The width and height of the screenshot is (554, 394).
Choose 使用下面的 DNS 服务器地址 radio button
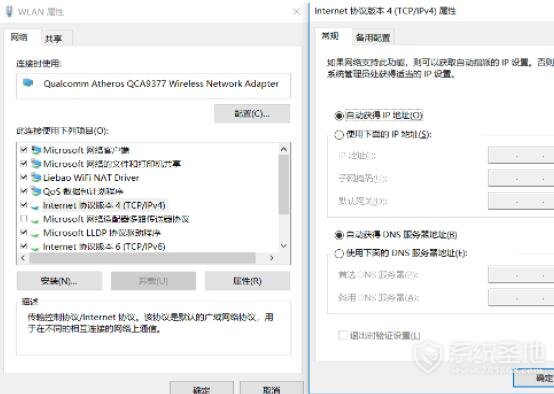pos(339,253)
